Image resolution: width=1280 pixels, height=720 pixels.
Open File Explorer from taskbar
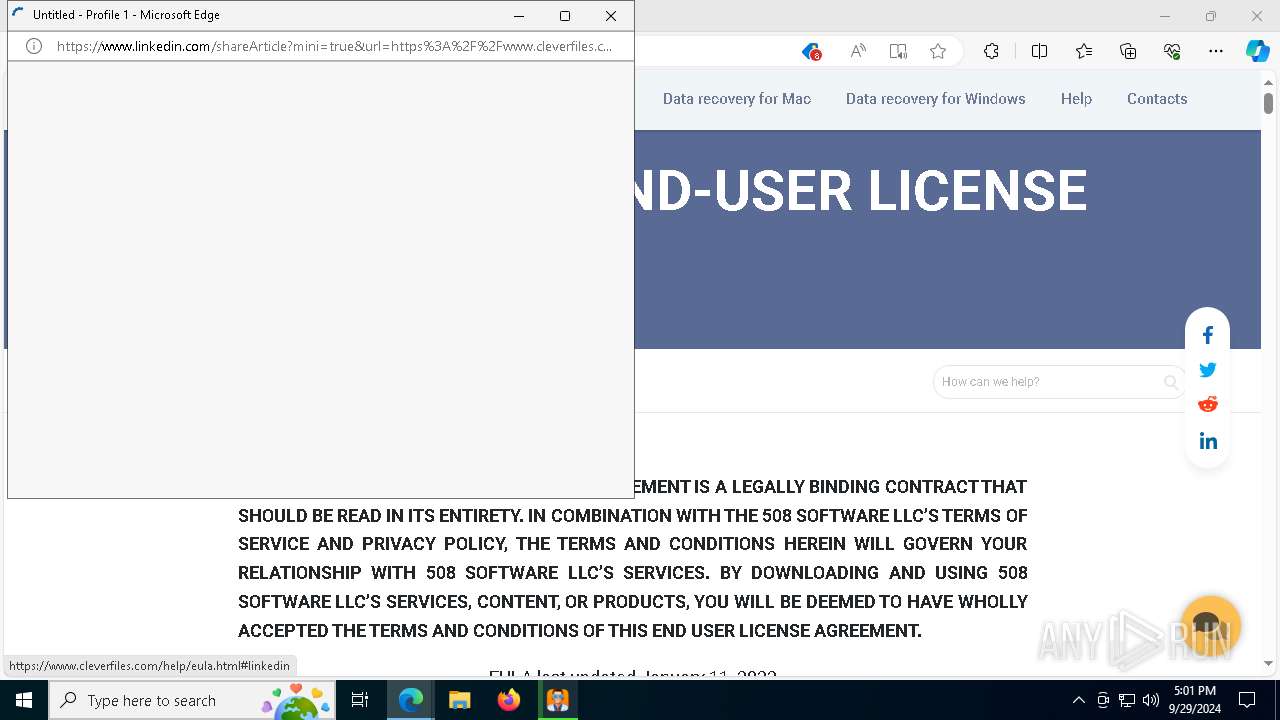point(460,700)
